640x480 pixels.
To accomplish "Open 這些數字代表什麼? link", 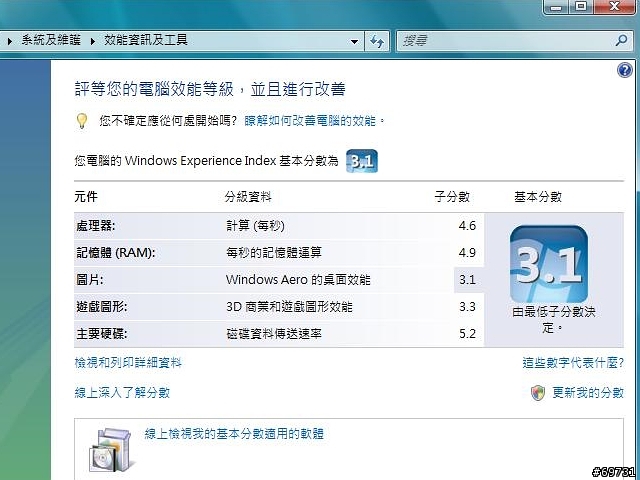I will (x=573, y=362).
